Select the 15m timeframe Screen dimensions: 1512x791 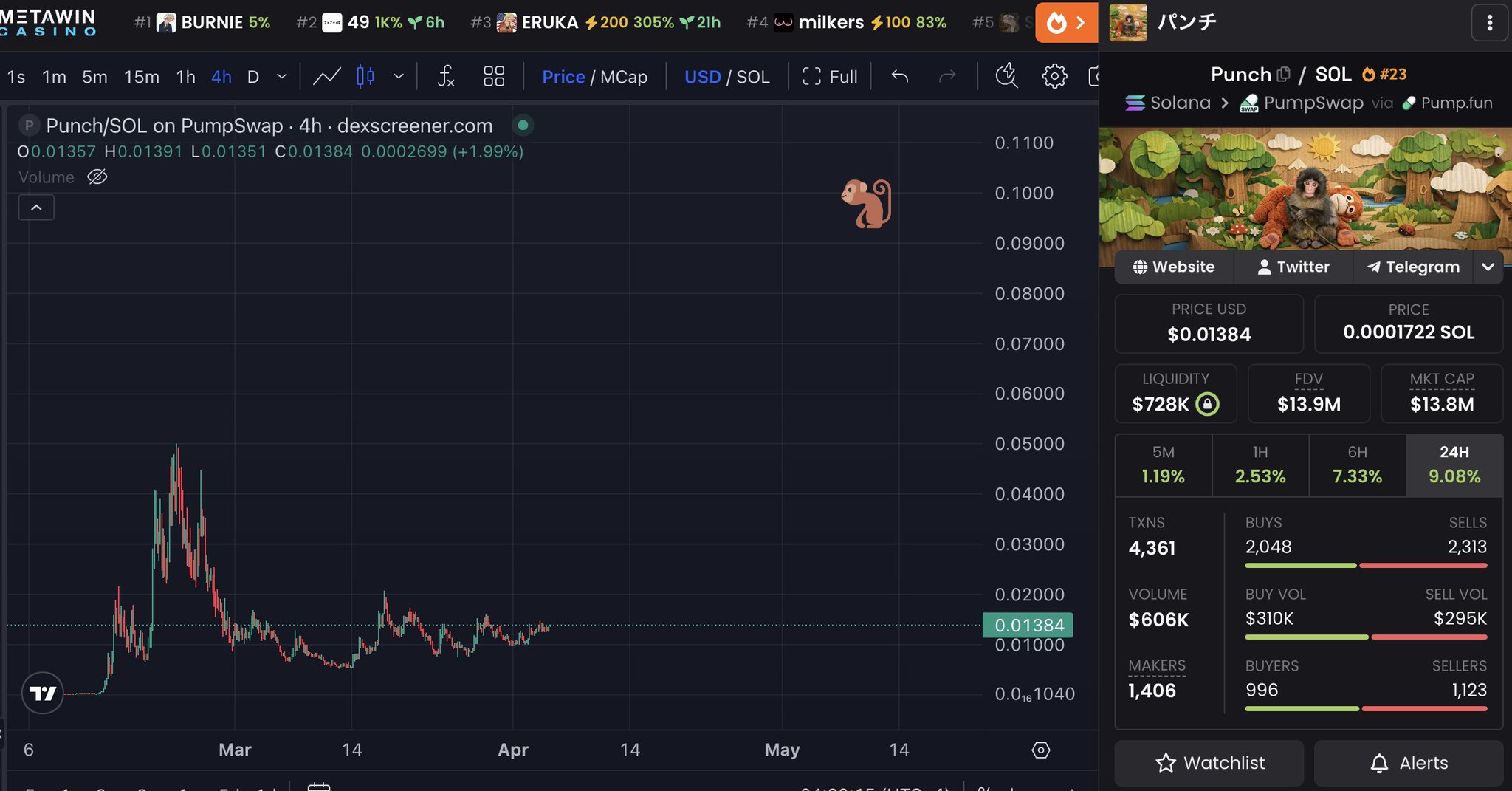click(x=142, y=77)
